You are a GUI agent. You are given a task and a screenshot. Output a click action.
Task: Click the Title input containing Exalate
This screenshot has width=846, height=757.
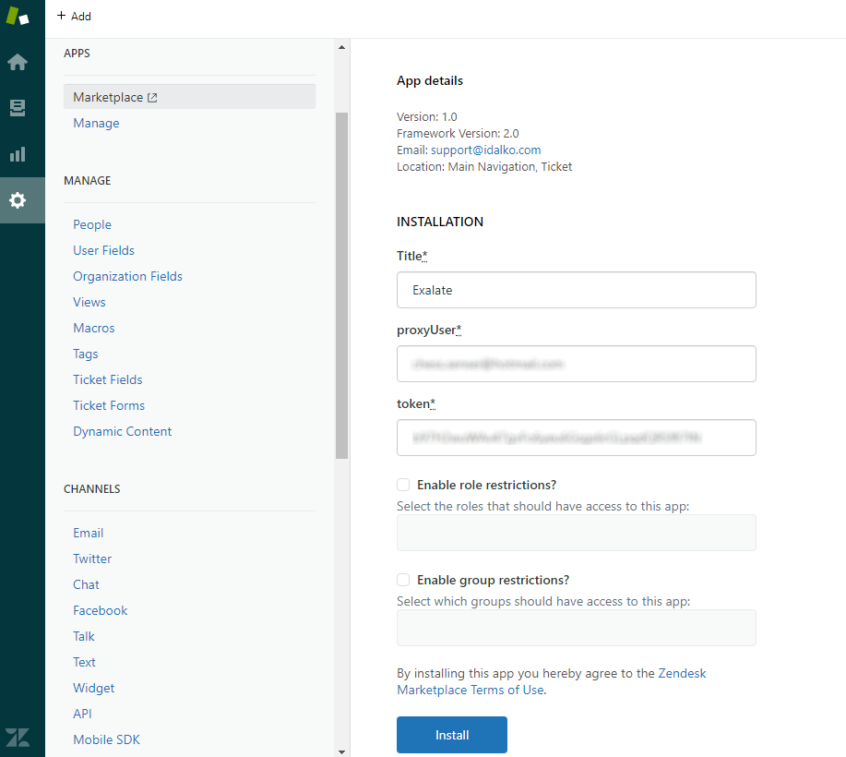[576, 290]
